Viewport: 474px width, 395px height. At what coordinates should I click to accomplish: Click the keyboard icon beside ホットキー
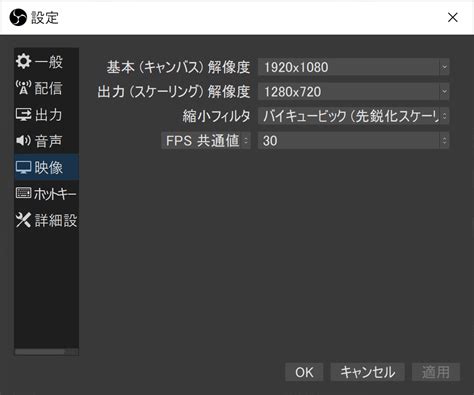click(23, 193)
